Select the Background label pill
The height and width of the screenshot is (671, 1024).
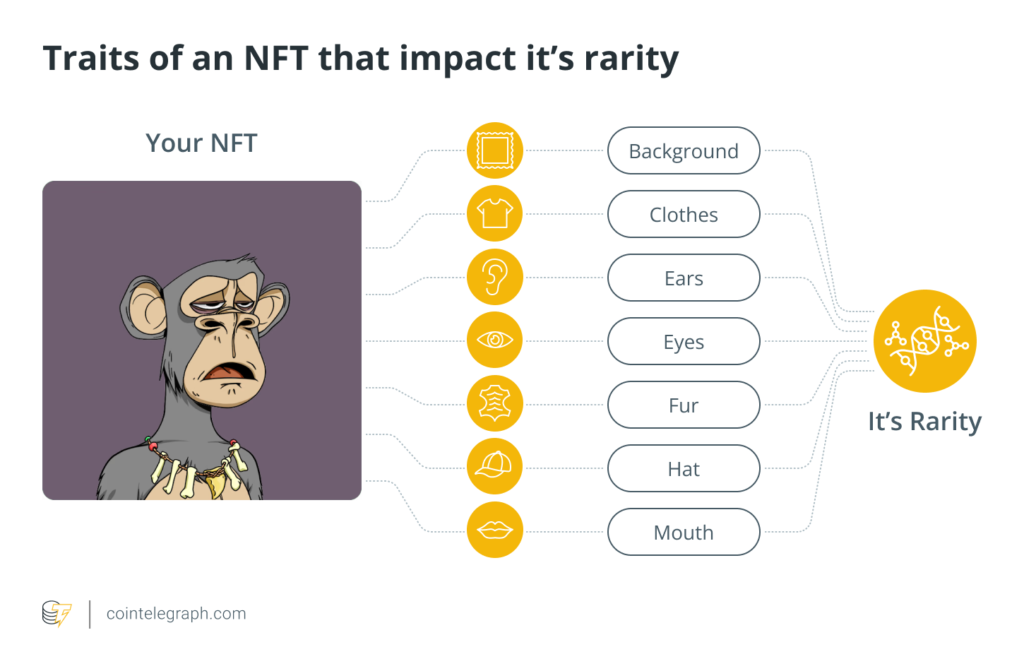(x=684, y=151)
